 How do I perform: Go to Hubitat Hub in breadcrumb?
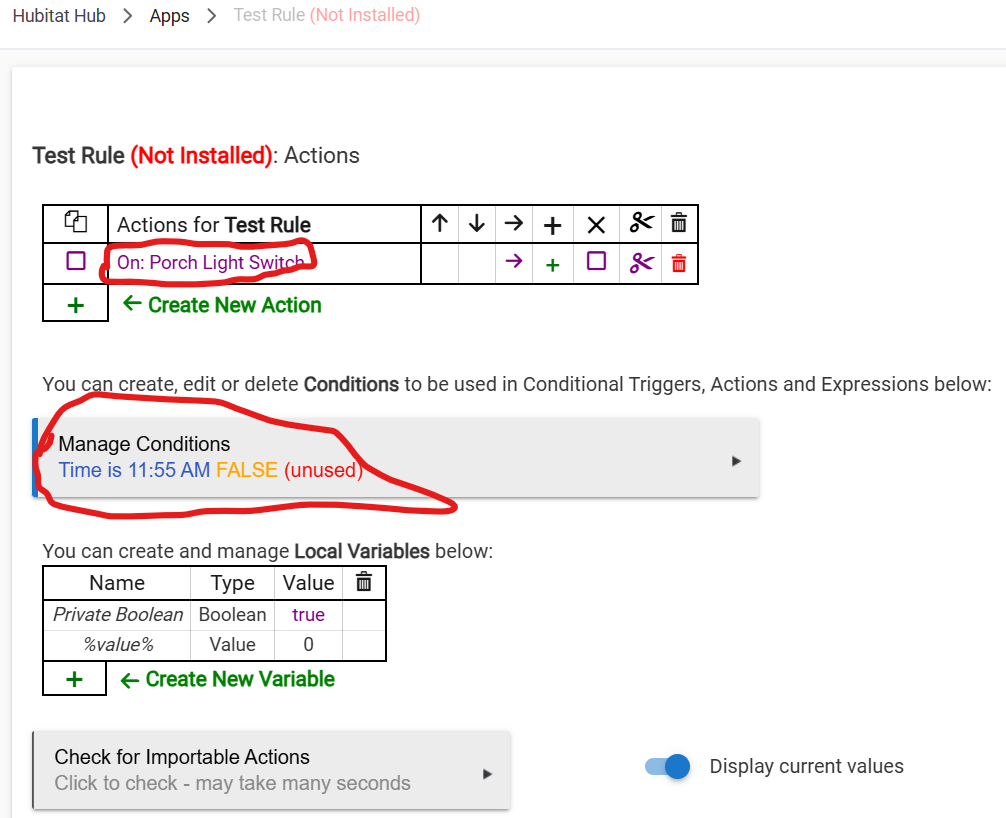click(x=59, y=15)
